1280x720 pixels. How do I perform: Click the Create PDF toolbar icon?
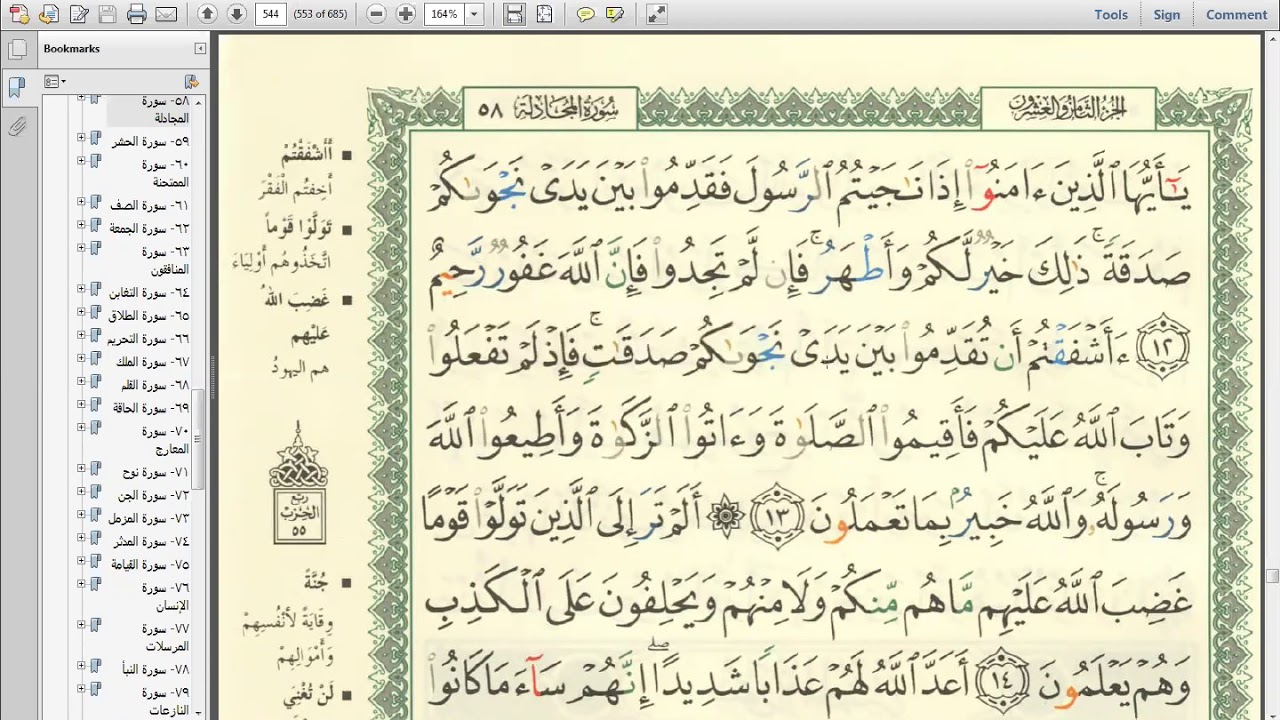pyautogui.click(x=19, y=14)
